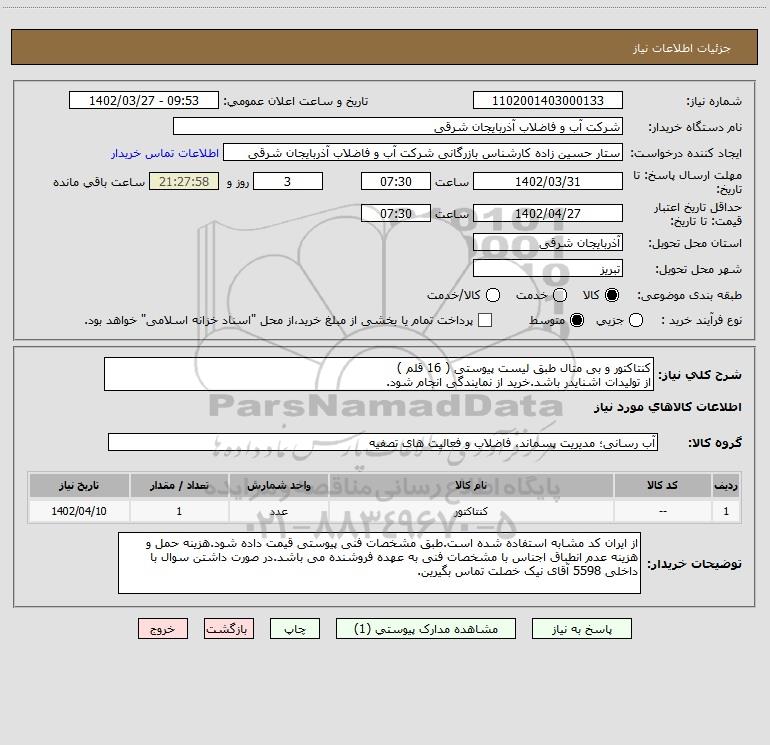Select the کالا/خدمت radio button
770x745 pixels.
point(493,295)
